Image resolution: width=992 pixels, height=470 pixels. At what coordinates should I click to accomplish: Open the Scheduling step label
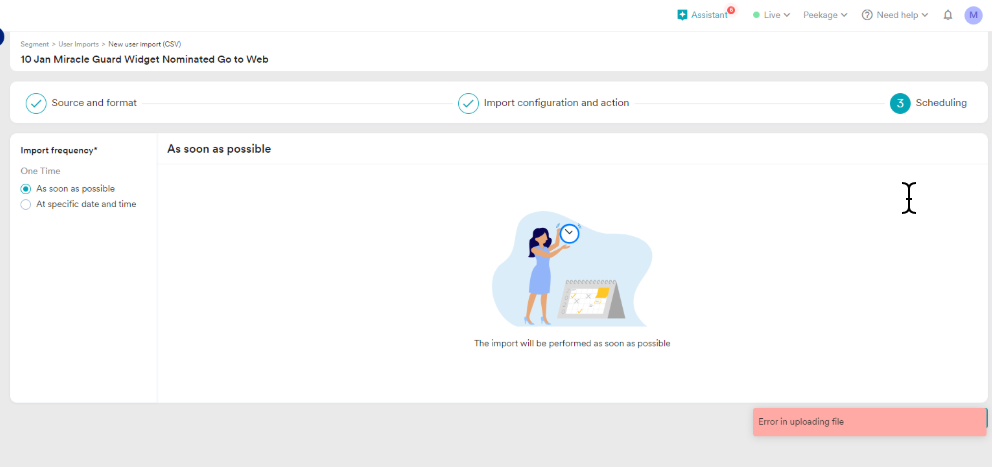point(941,102)
